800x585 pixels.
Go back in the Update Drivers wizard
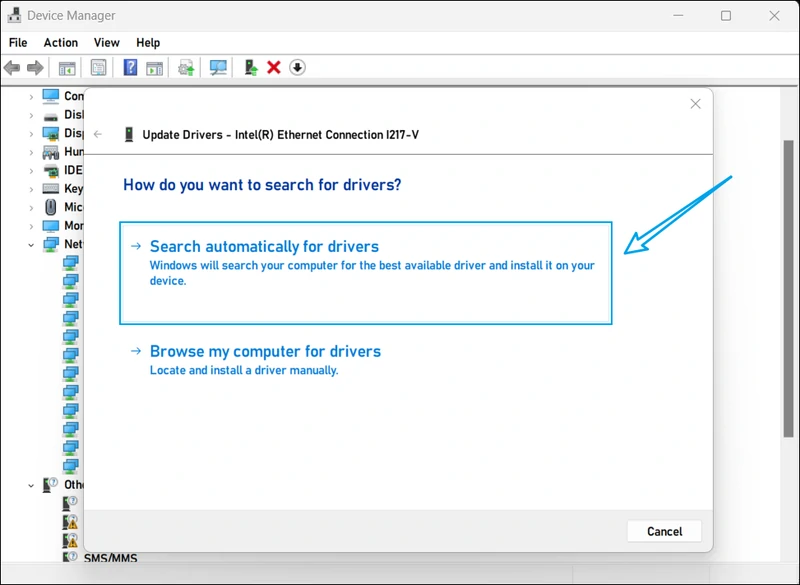[x=98, y=134]
